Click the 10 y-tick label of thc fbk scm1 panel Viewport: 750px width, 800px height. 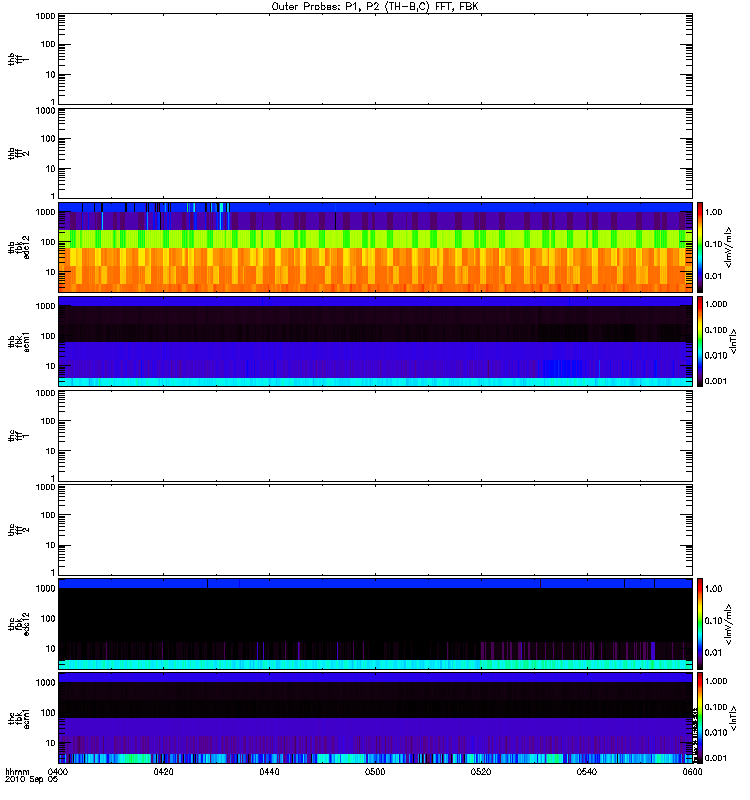pos(51,743)
